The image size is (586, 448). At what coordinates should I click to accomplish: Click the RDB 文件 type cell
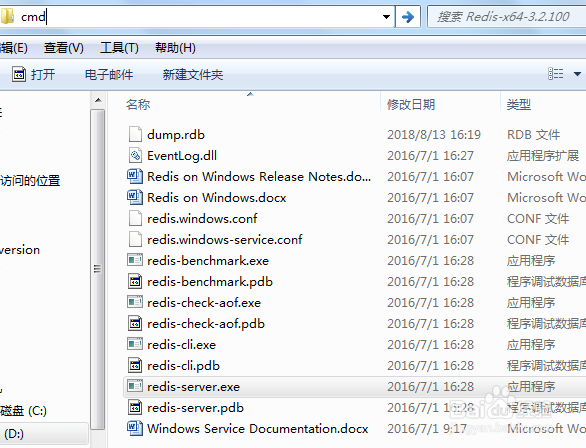coord(533,135)
